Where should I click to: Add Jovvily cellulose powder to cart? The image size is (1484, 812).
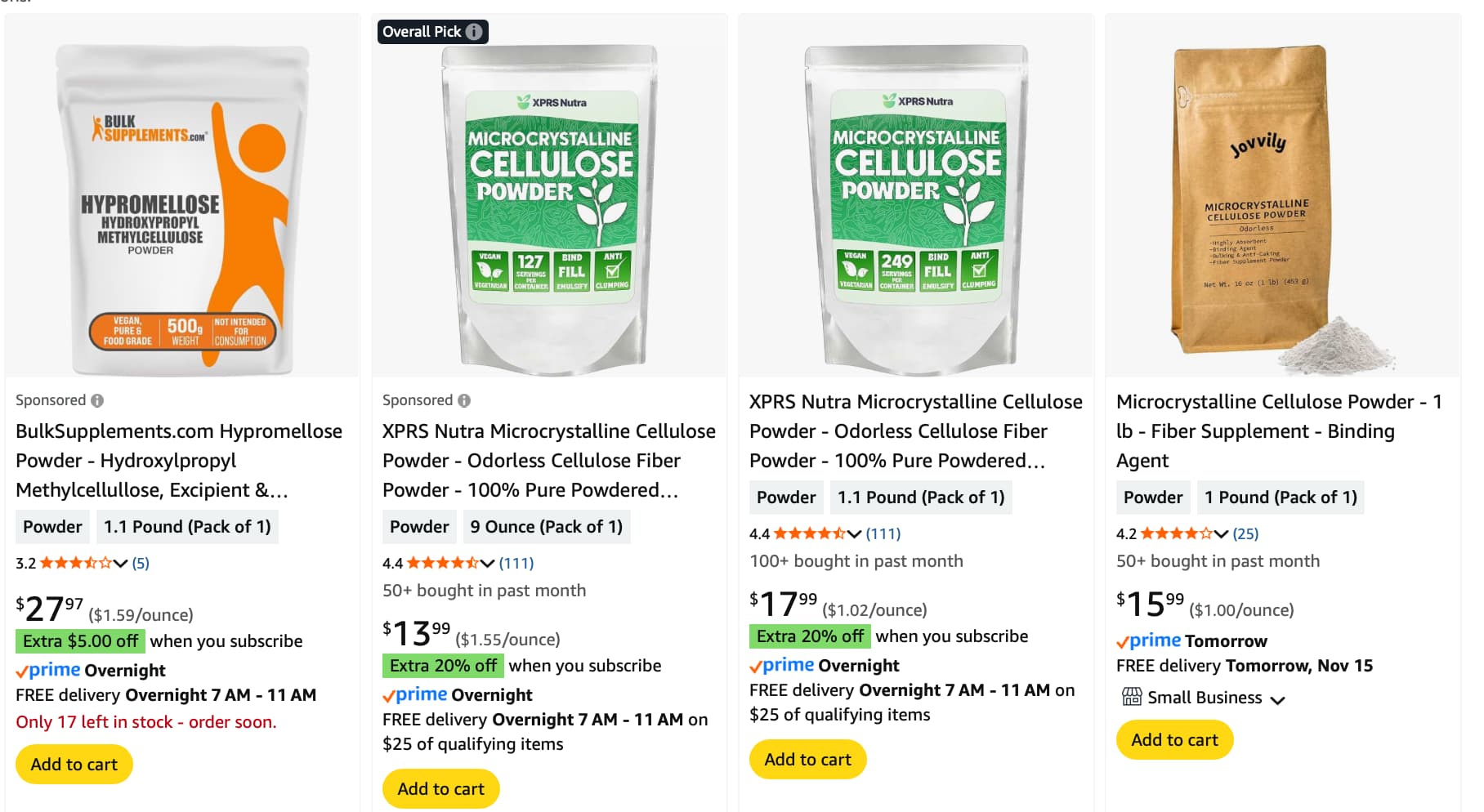click(1174, 739)
